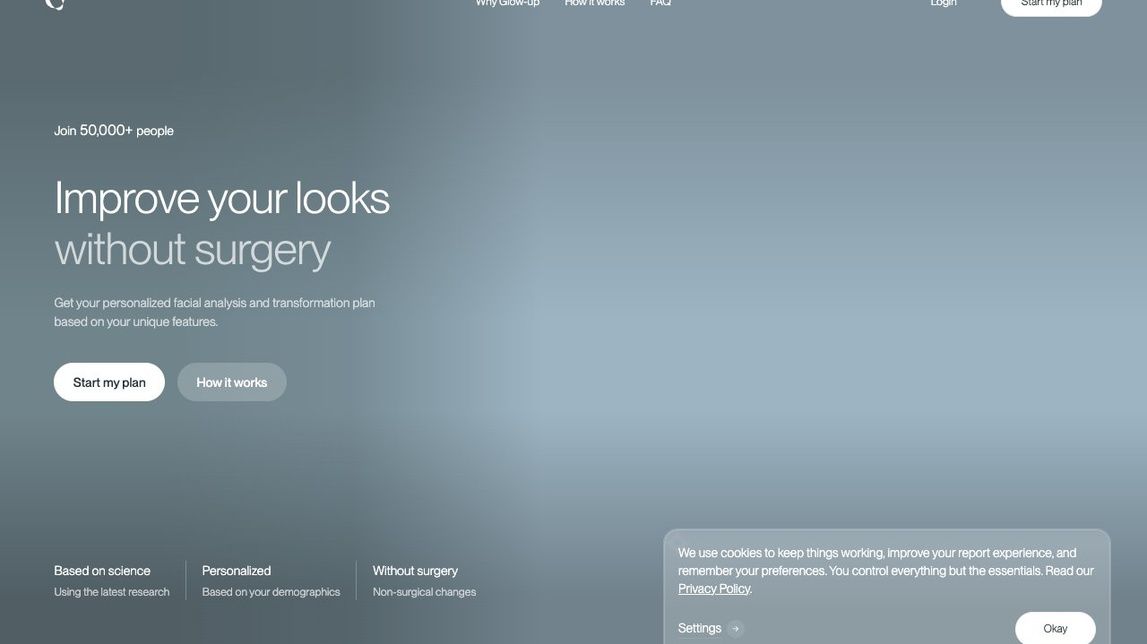The height and width of the screenshot is (644, 1147).
Task: Open the Privacy Policy link
Action: [714, 588]
